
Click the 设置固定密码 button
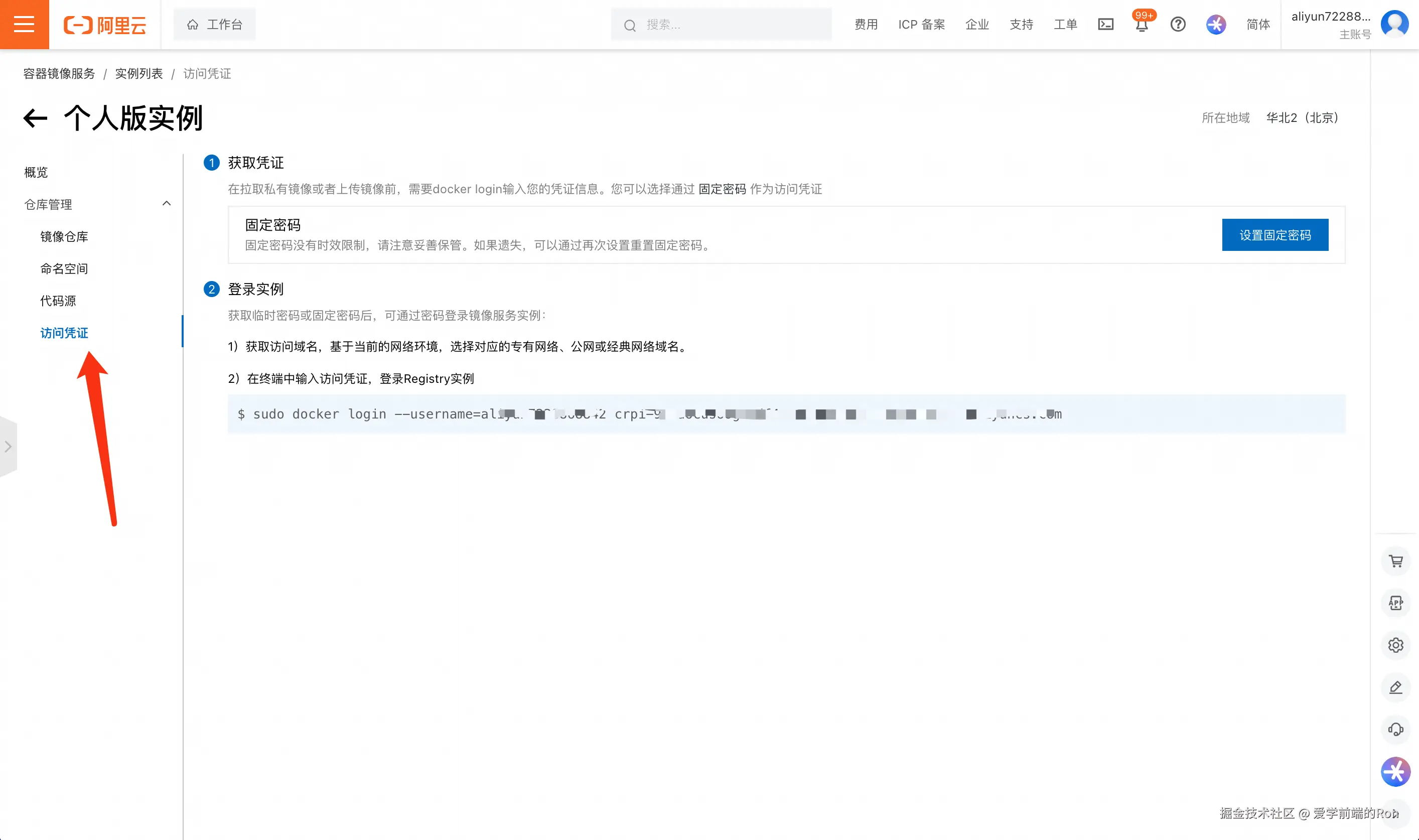(1274, 235)
